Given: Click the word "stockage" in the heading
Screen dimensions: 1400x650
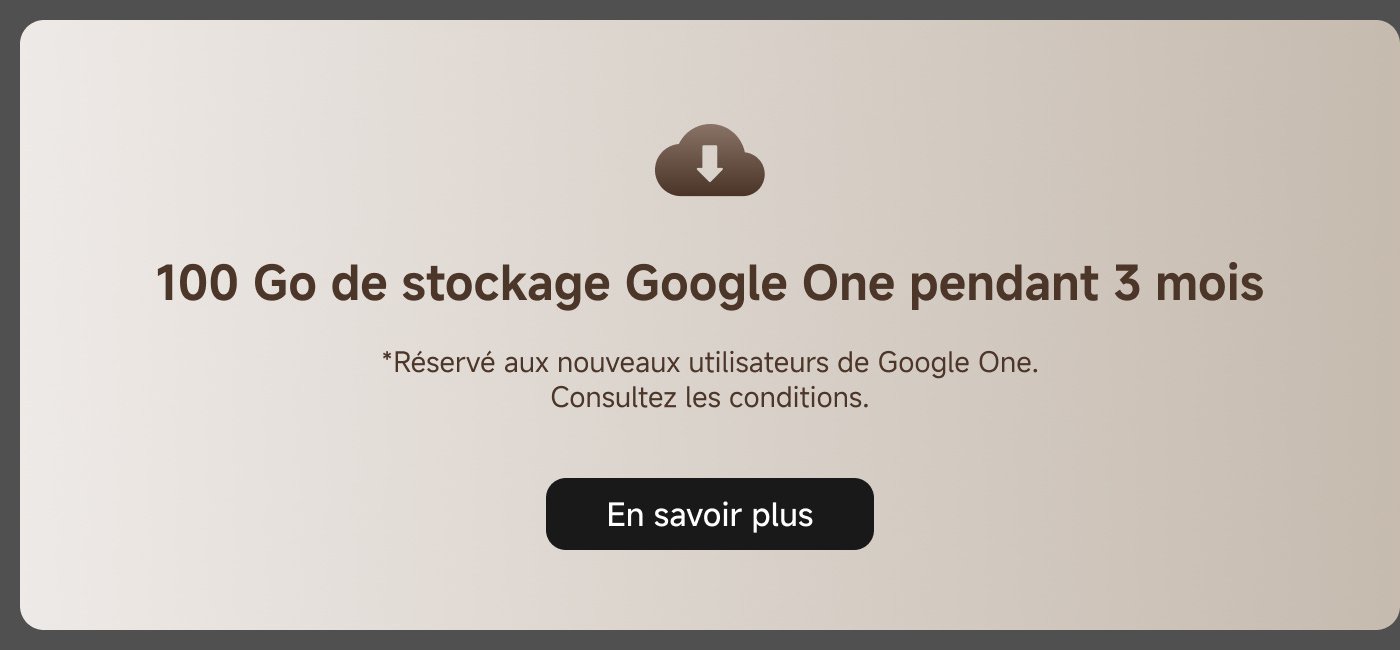Looking at the screenshot, I should pyautogui.click(x=505, y=285).
